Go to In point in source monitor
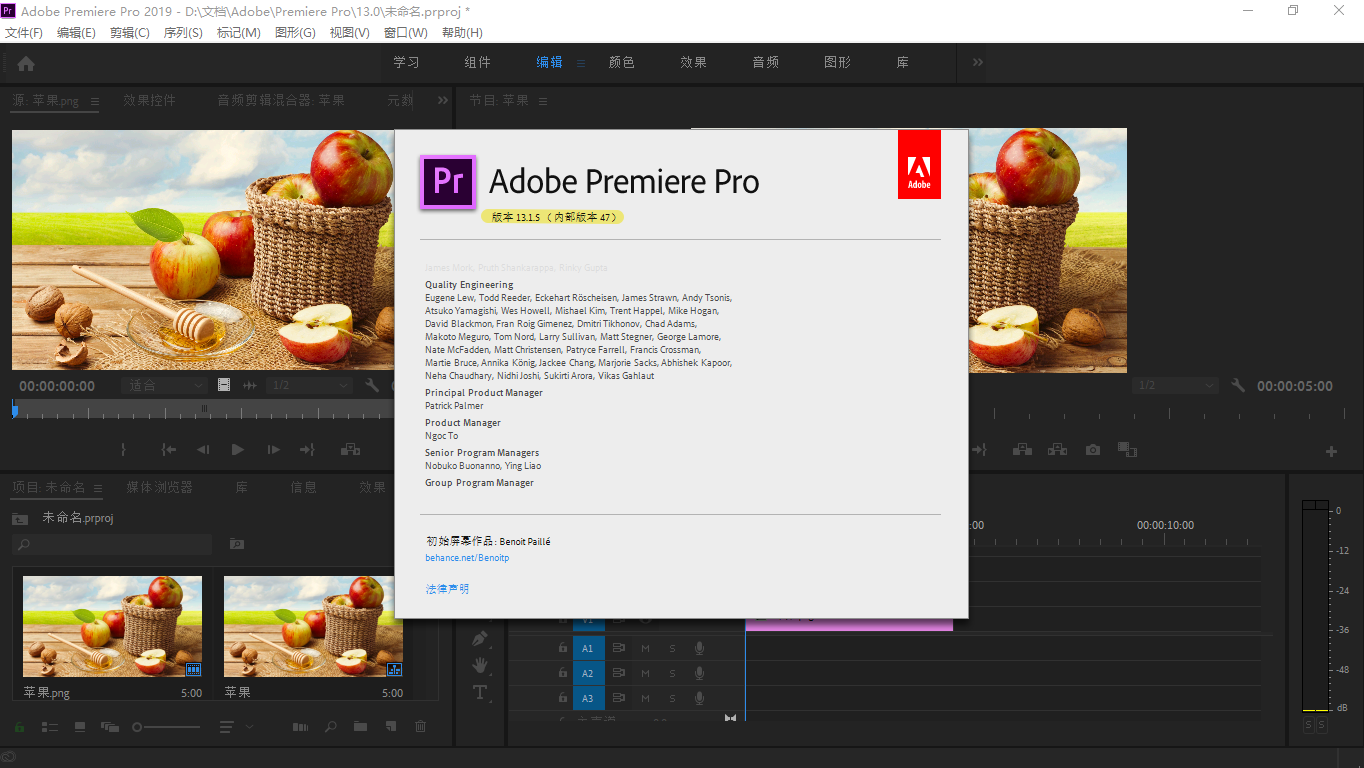Viewport: 1364px width, 768px height. (169, 450)
